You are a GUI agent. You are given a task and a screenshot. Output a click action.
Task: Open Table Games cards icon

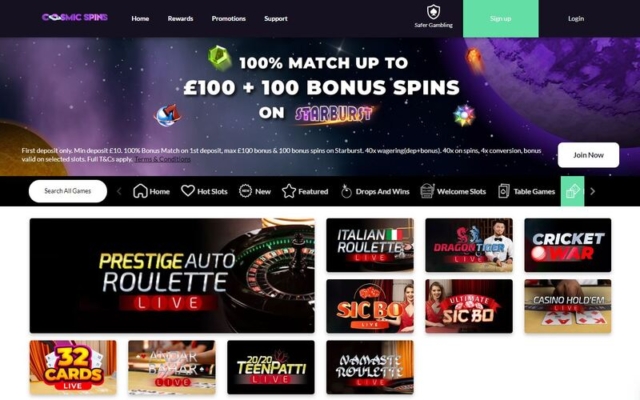click(504, 191)
